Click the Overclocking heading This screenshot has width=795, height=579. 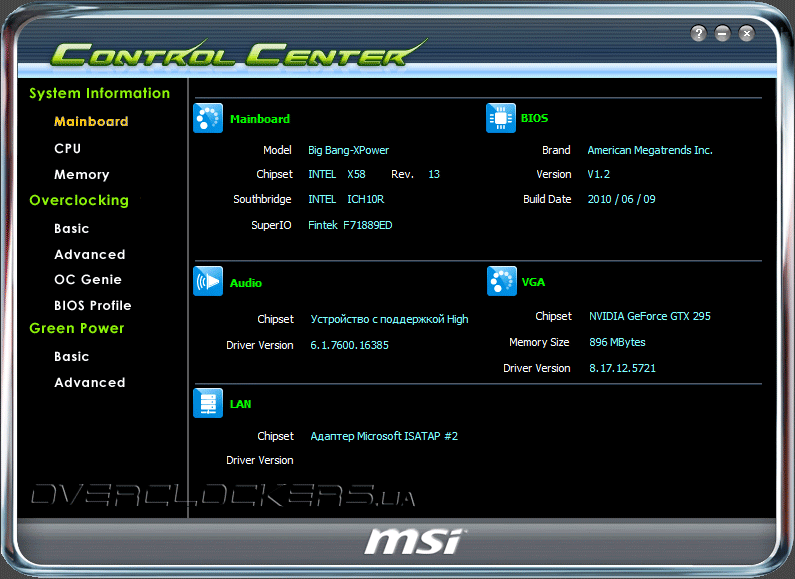click(x=79, y=200)
